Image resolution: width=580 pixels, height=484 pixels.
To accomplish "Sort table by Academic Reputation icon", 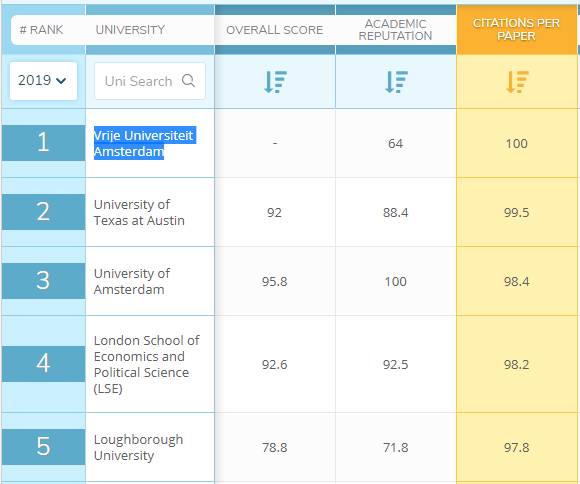I will [396, 81].
